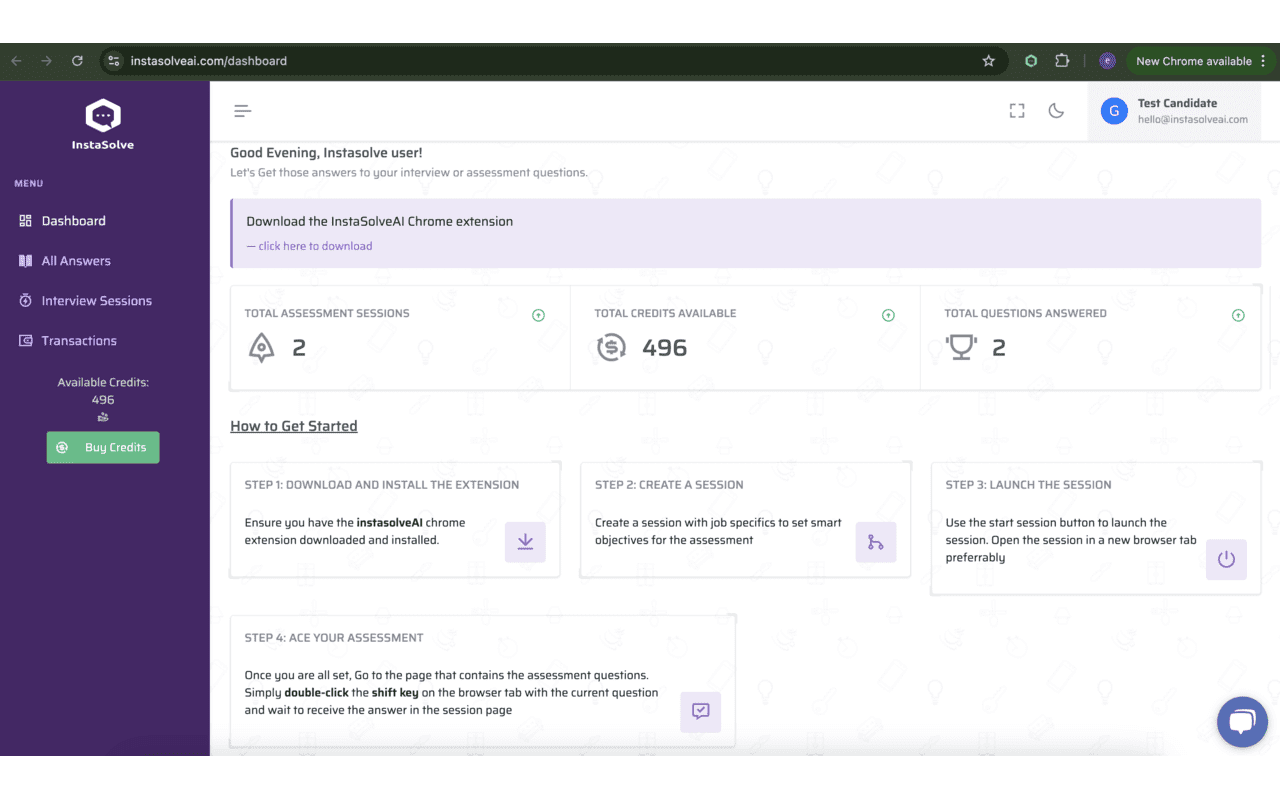The height and width of the screenshot is (800, 1280).
Task: Click the download extension icon in Step 1
Action: coord(525,540)
